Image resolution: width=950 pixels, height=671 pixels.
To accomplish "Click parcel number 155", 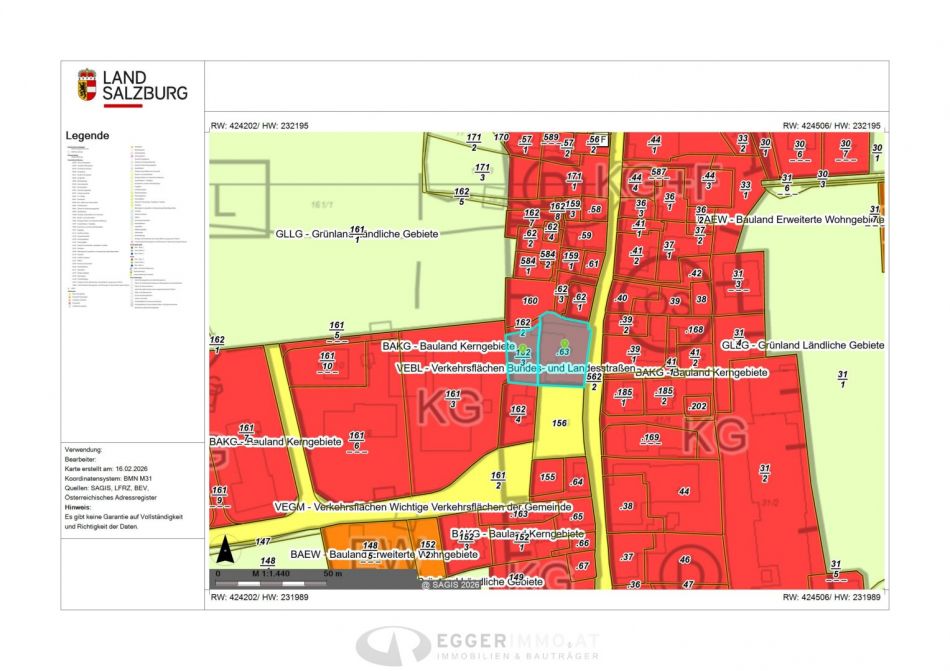I will tap(547, 478).
